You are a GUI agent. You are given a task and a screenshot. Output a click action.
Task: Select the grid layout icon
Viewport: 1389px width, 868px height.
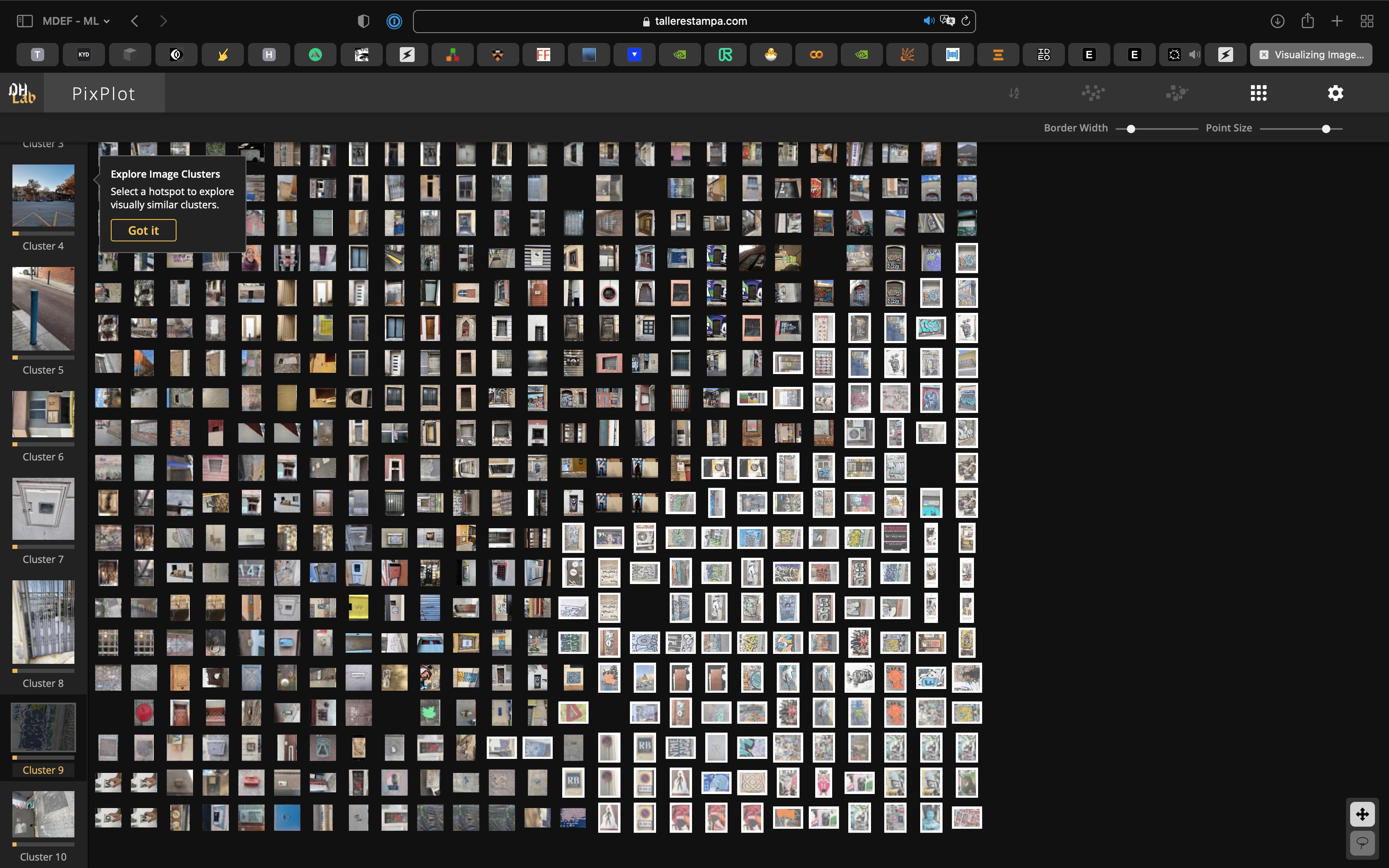click(1258, 93)
